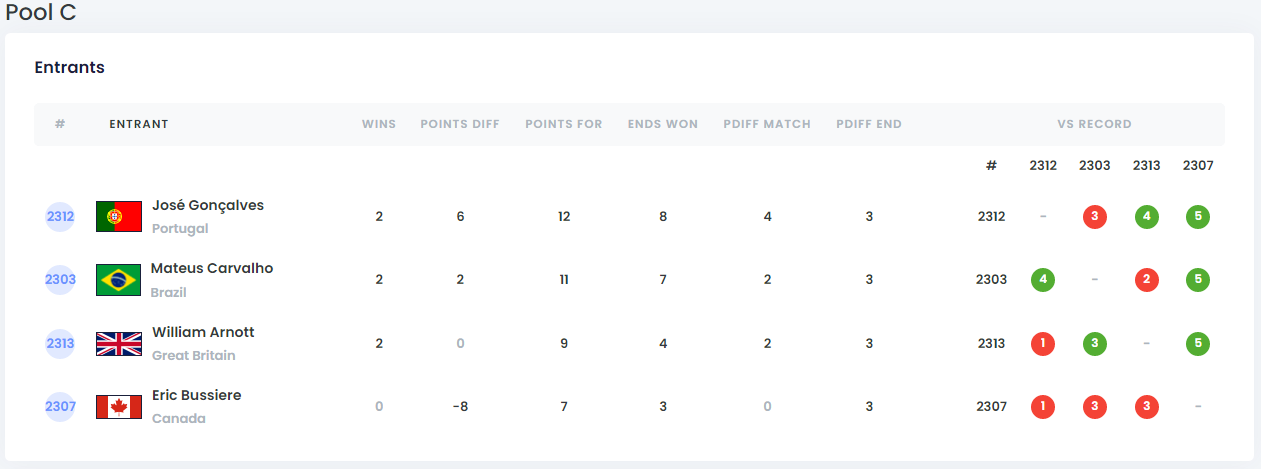Viewport: 1261px width, 469px height.
Task: Click green 3 result in William Arnott row
Action: pyautogui.click(x=1095, y=344)
